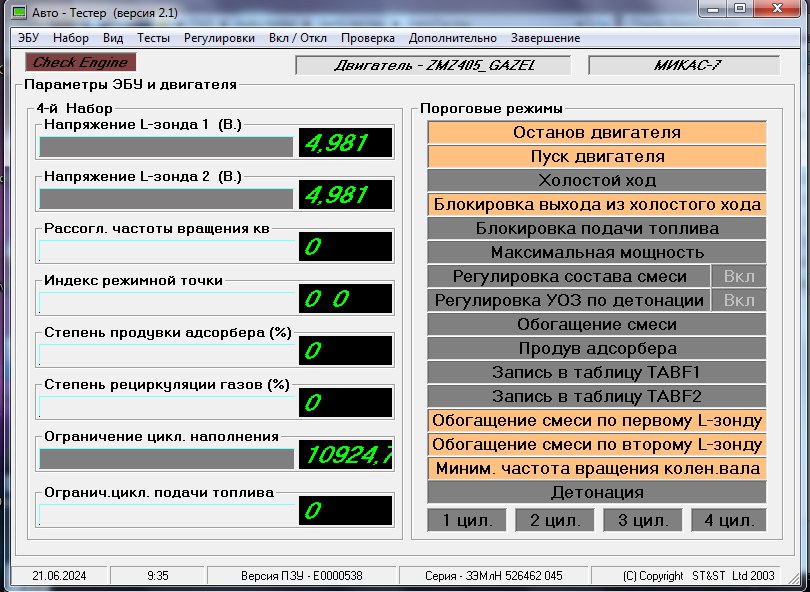This screenshot has height=592, width=810.
Task: Select the Пуск двигателя mode indicator
Action: (x=597, y=157)
